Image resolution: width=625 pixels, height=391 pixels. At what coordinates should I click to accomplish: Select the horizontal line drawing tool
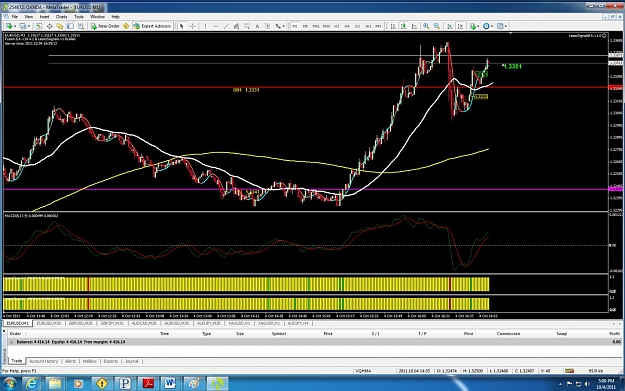[x=216, y=26]
